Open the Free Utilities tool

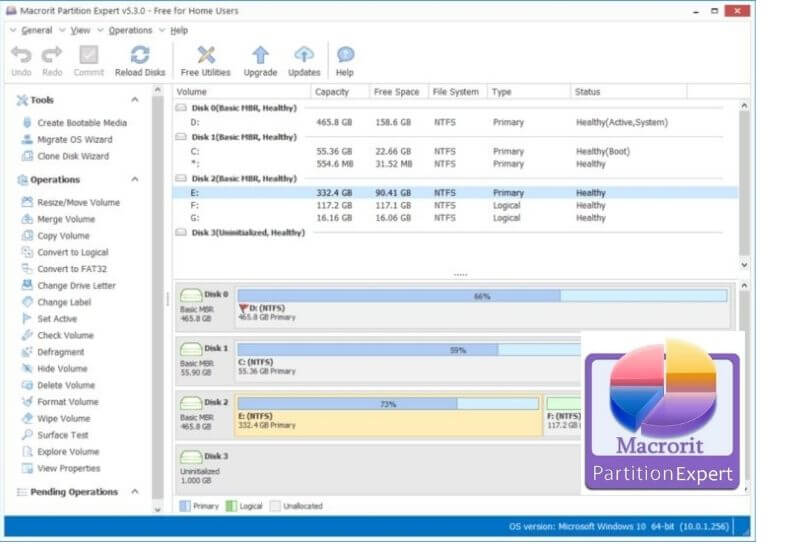[206, 56]
